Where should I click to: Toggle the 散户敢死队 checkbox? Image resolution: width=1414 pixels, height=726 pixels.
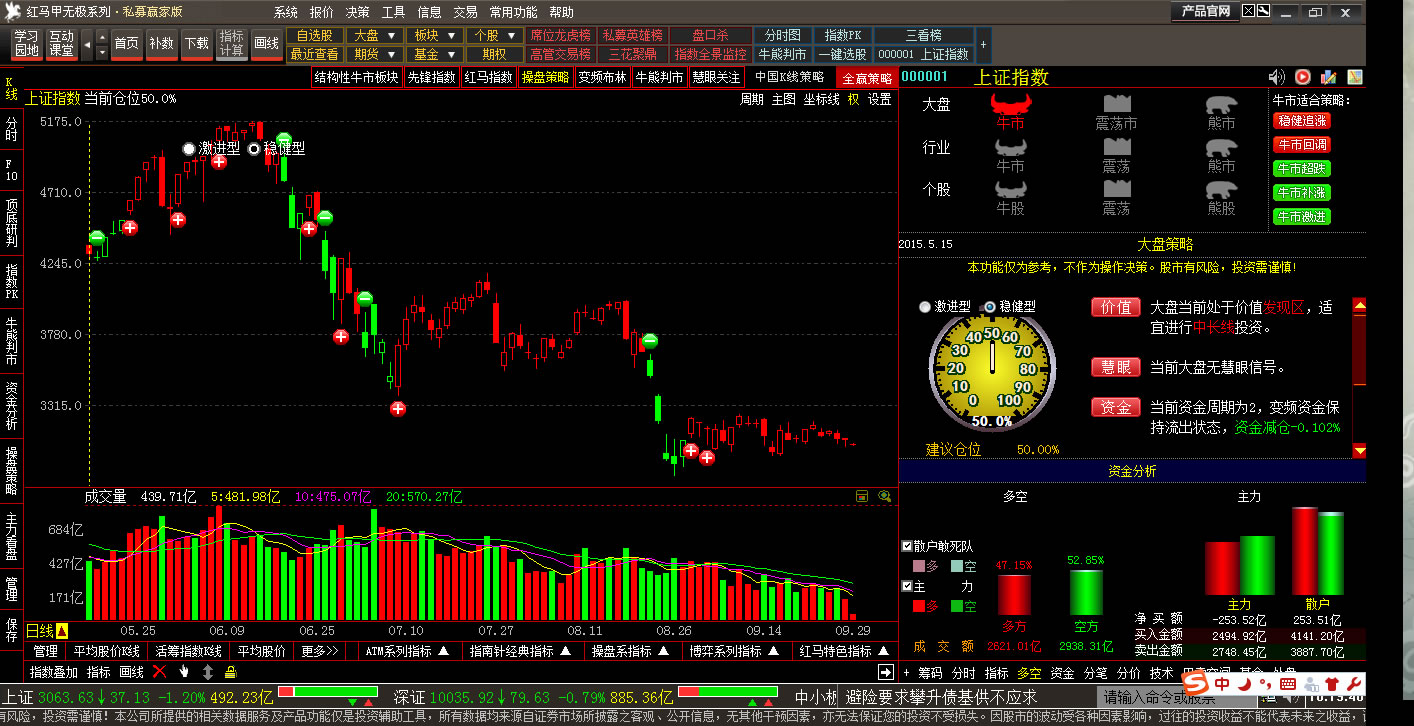[x=907, y=546]
